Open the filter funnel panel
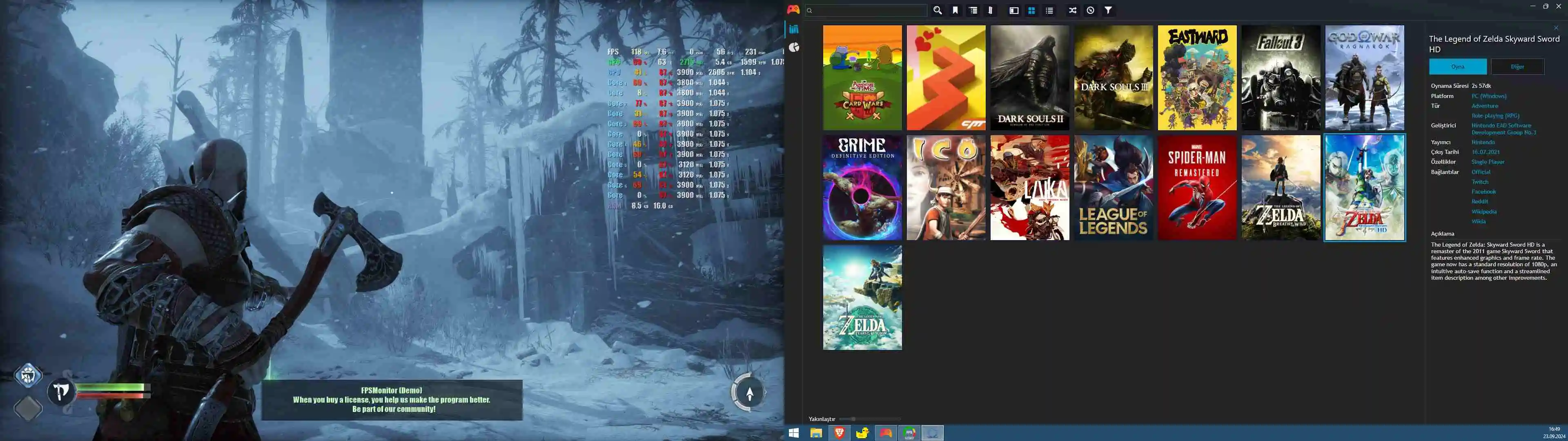This screenshot has width=1568, height=441. (x=1109, y=10)
